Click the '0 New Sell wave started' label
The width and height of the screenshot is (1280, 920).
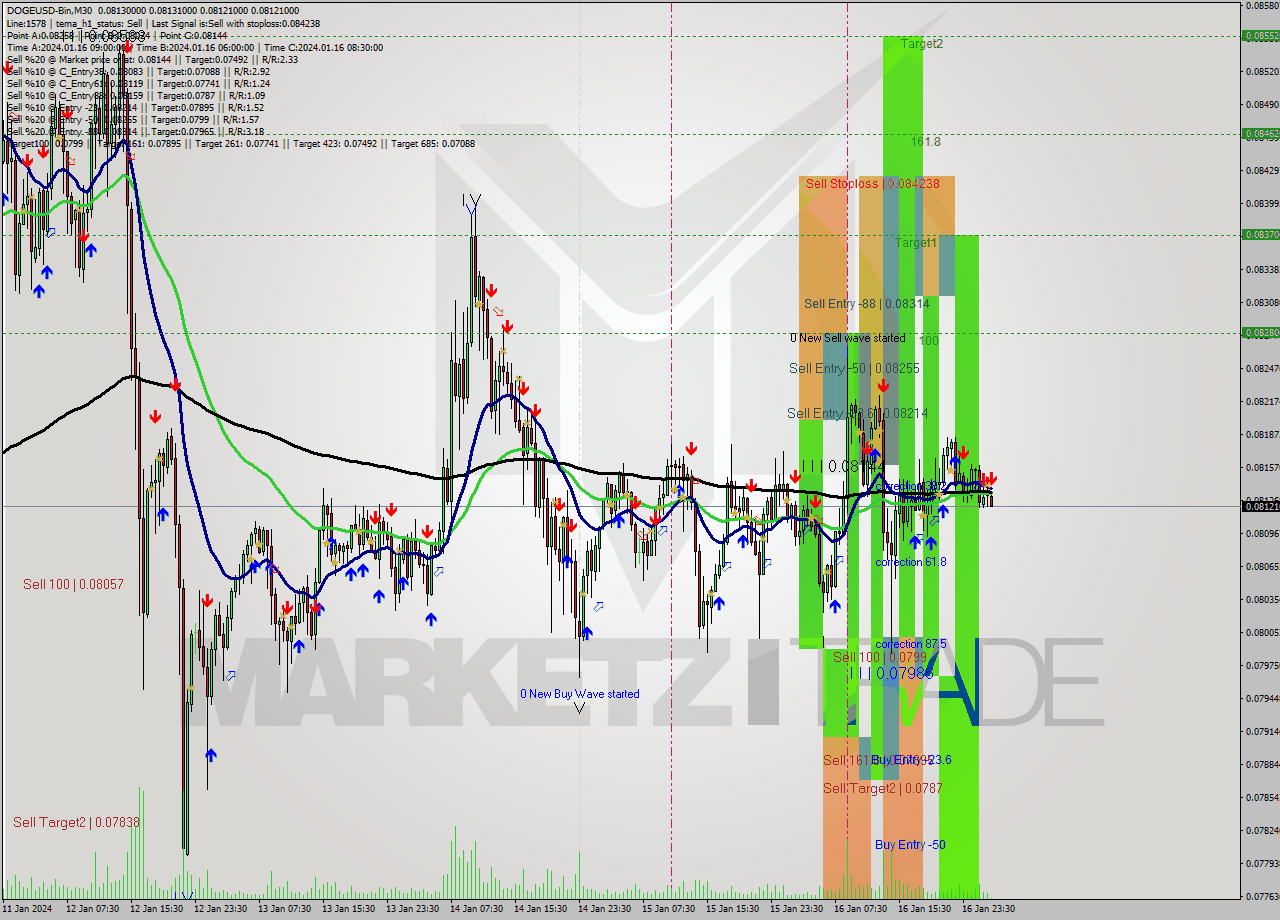[x=847, y=338]
